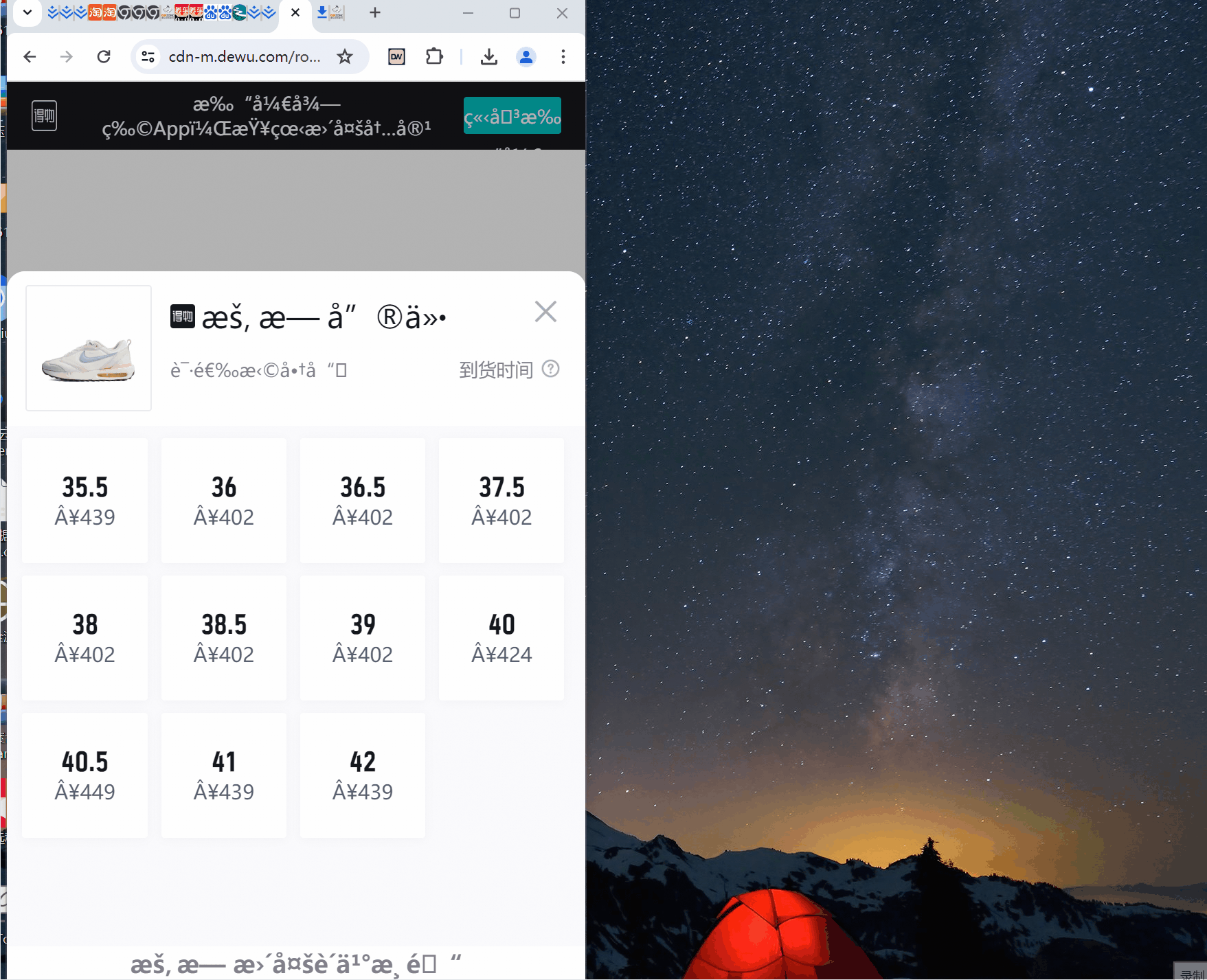Show the Chrome downloads panel
The width and height of the screenshot is (1207, 980).
point(488,56)
